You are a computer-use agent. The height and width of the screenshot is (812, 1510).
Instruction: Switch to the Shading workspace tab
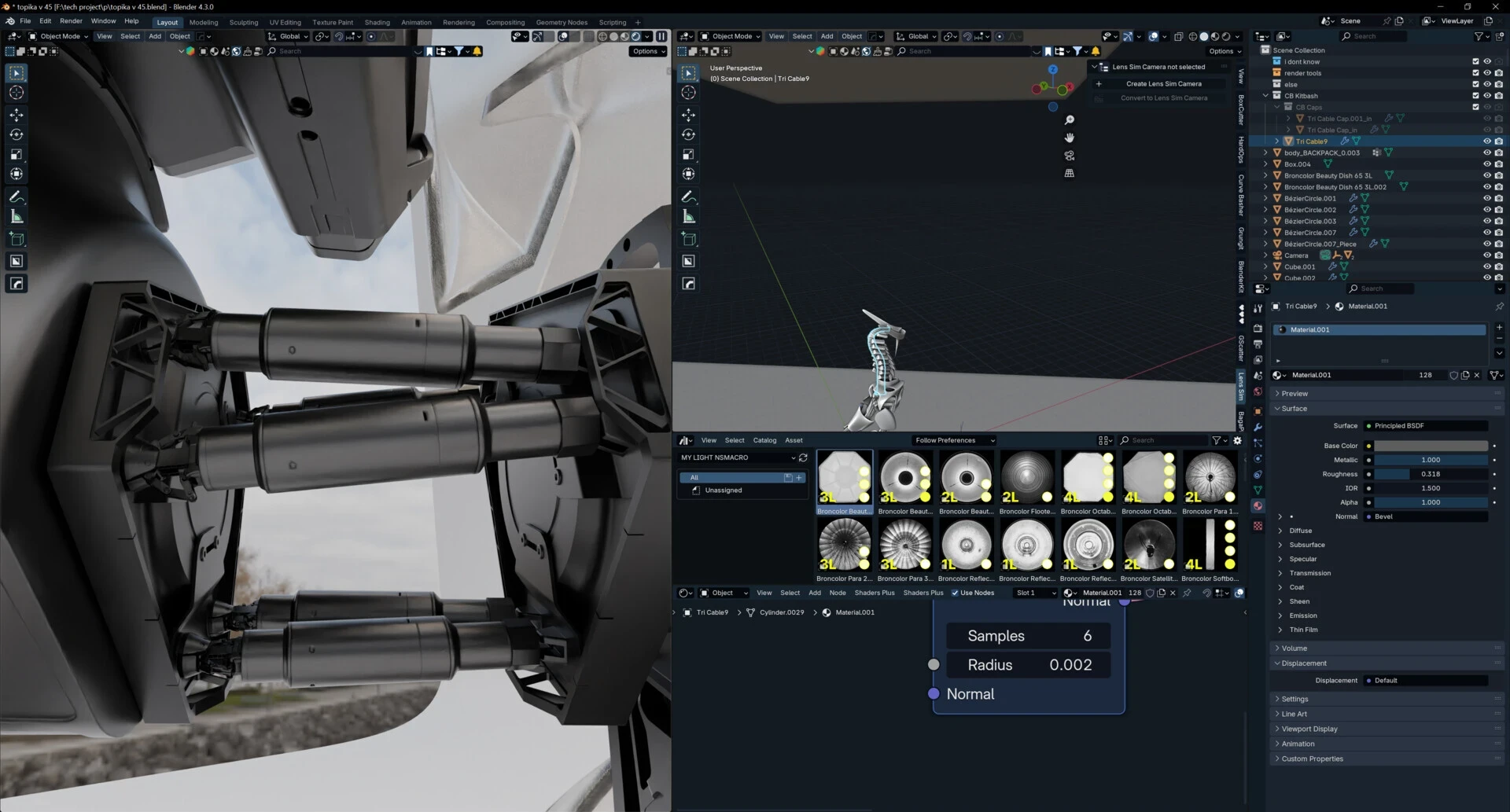tap(377, 22)
